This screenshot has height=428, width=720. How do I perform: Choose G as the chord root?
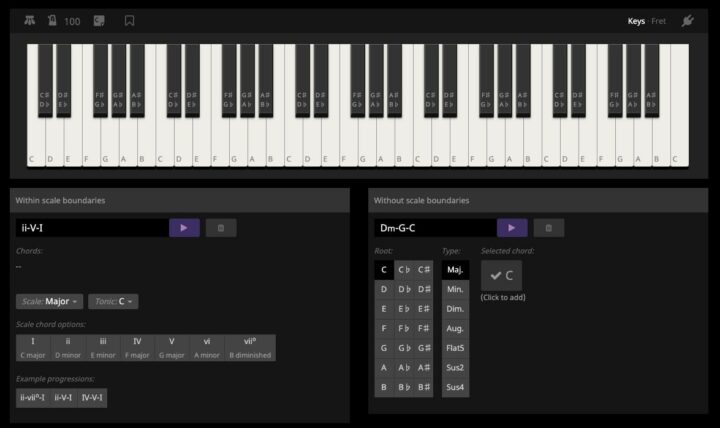point(384,347)
